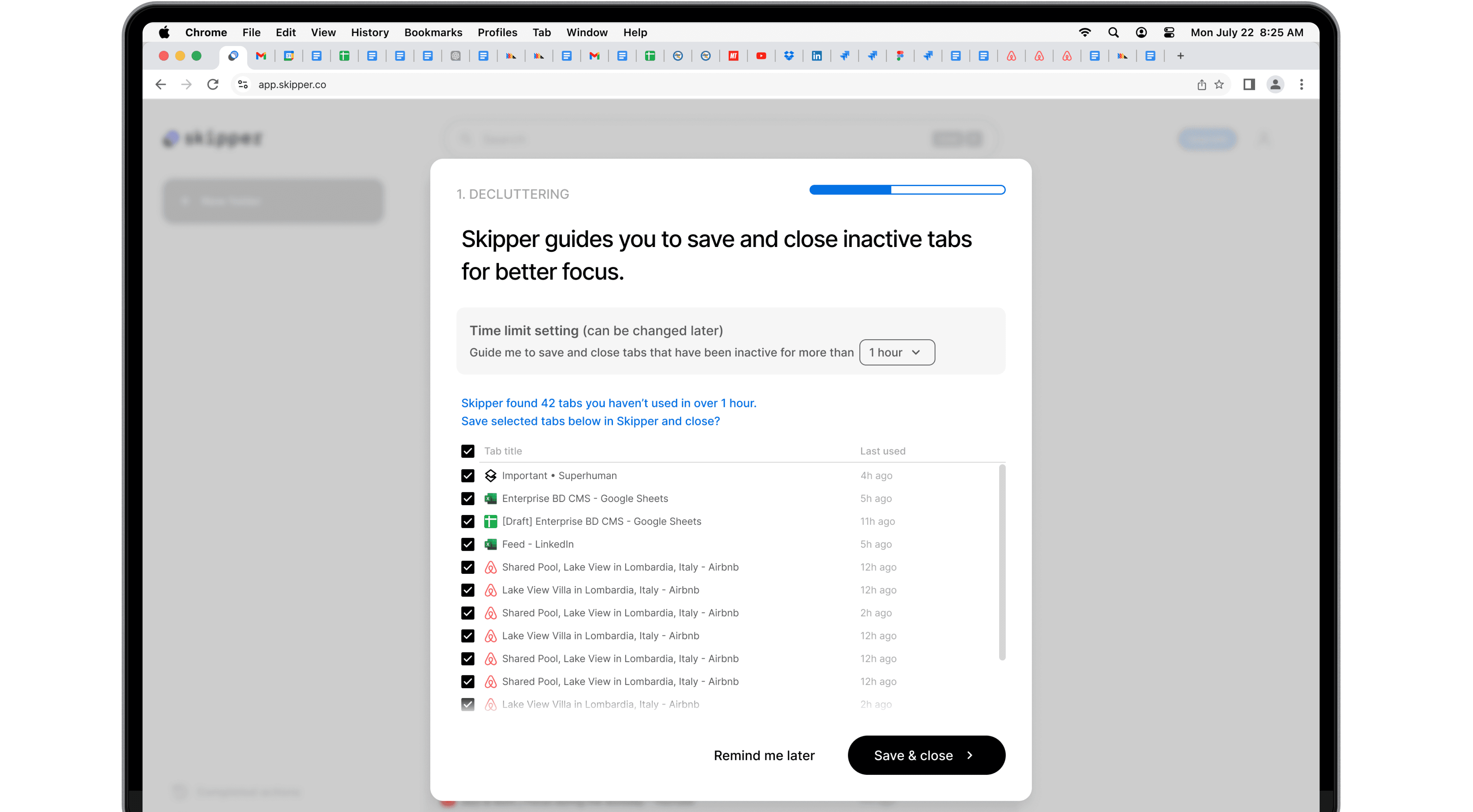1473x812 pixels.
Task: Click the Feed - LinkedIn title
Action: pos(537,544)
